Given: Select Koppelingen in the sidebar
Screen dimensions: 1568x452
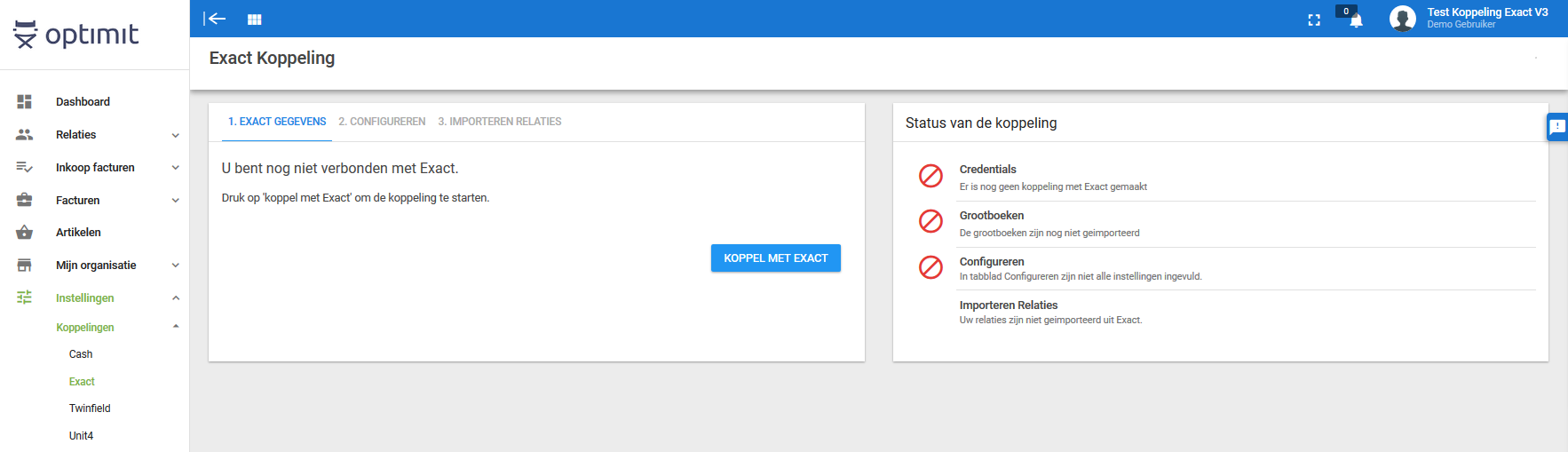Looking at the screenshot, I should 85,328.
